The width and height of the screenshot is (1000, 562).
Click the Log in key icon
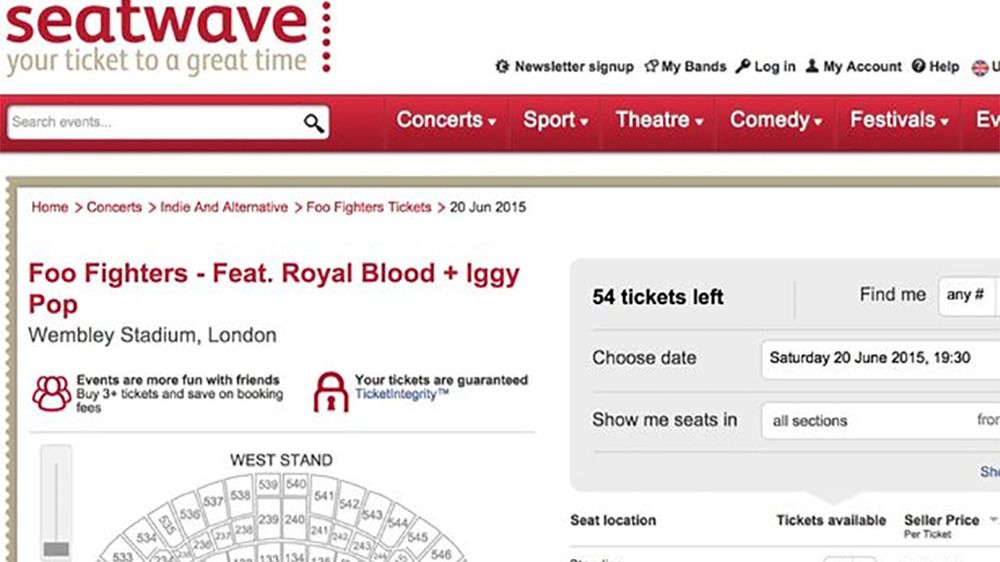point(742,66)
